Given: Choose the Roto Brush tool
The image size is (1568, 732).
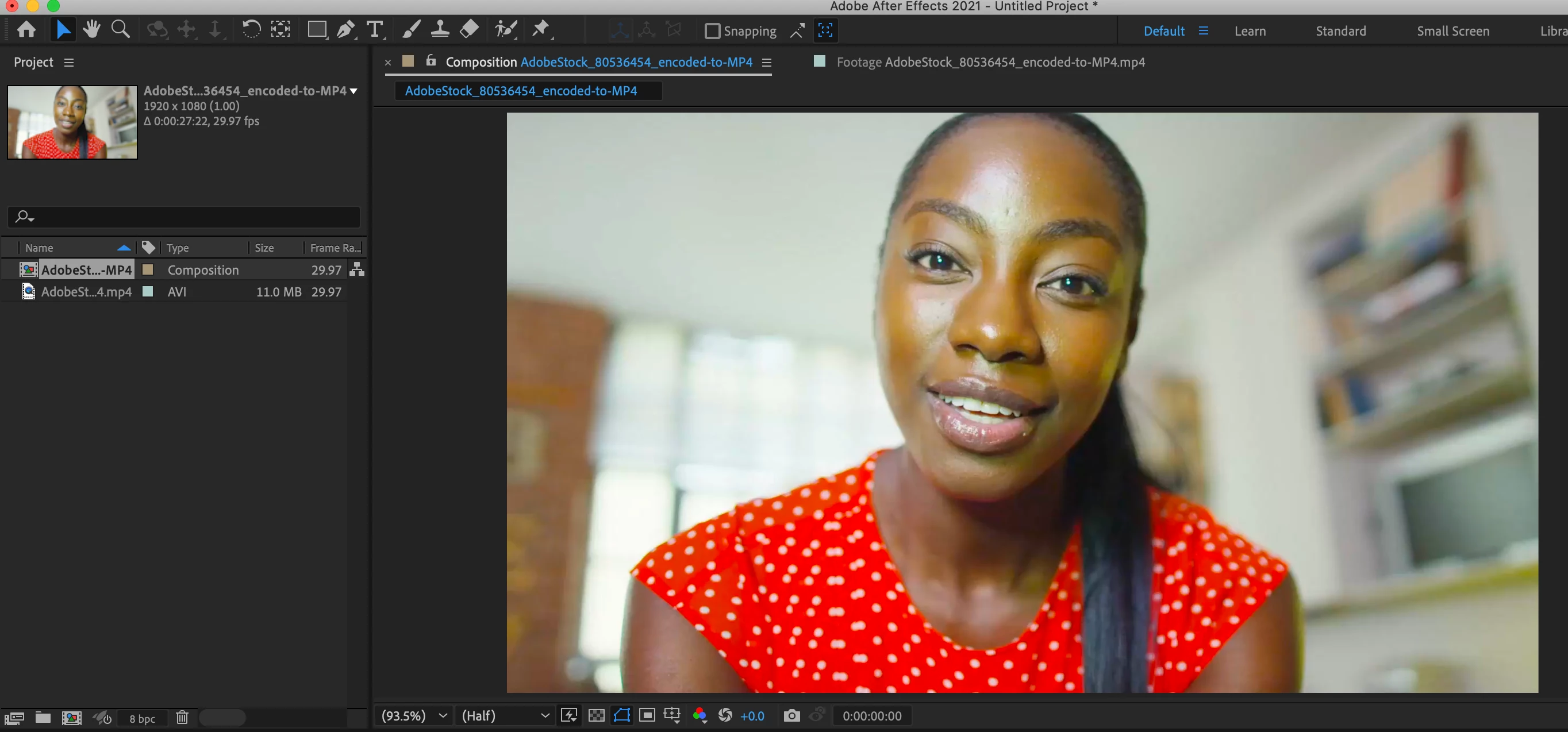Looking at the screenshot, I should [x=505, y=29].
